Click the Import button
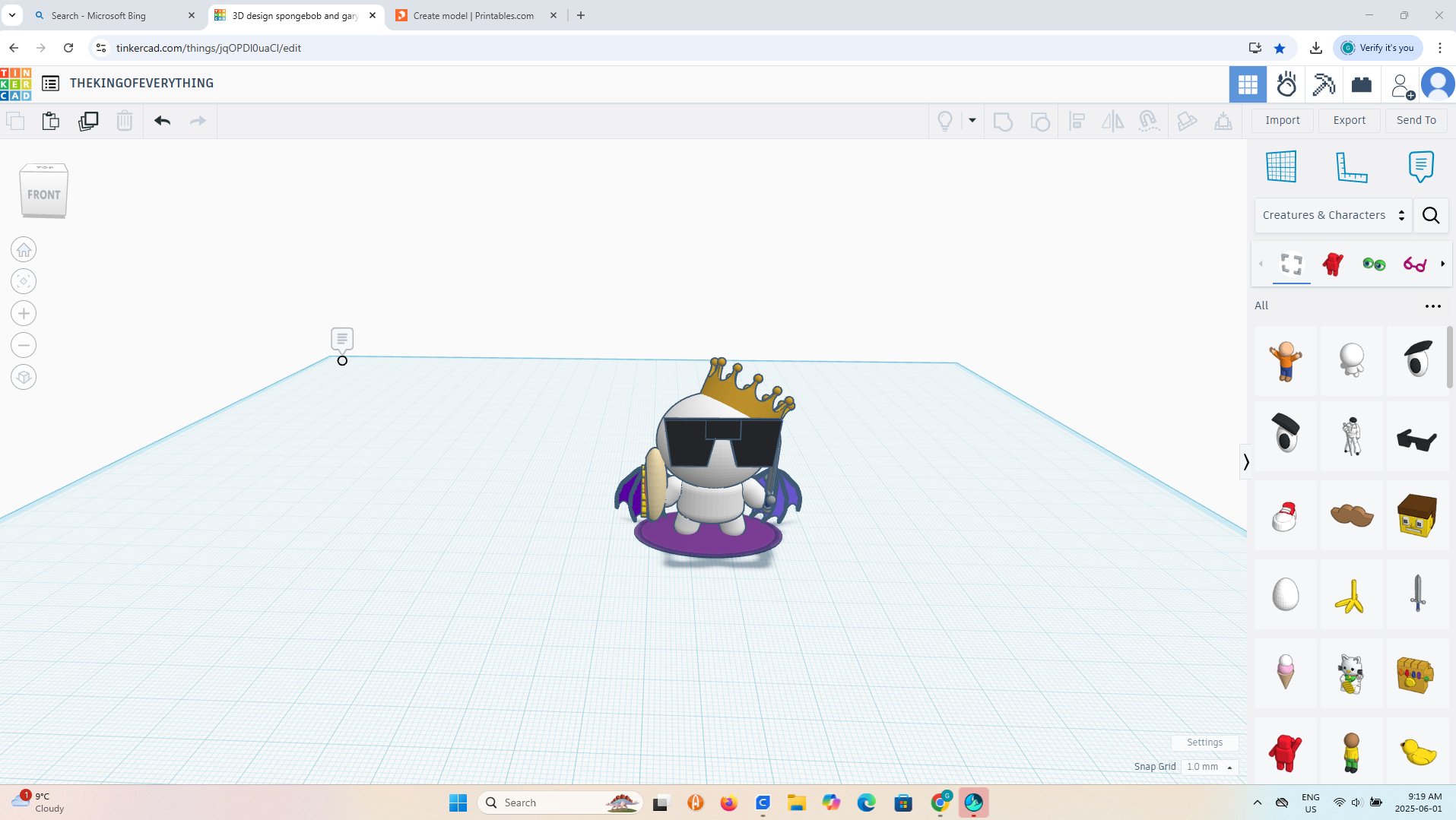Viewport: 1456px width, 820px height. 1283,120
